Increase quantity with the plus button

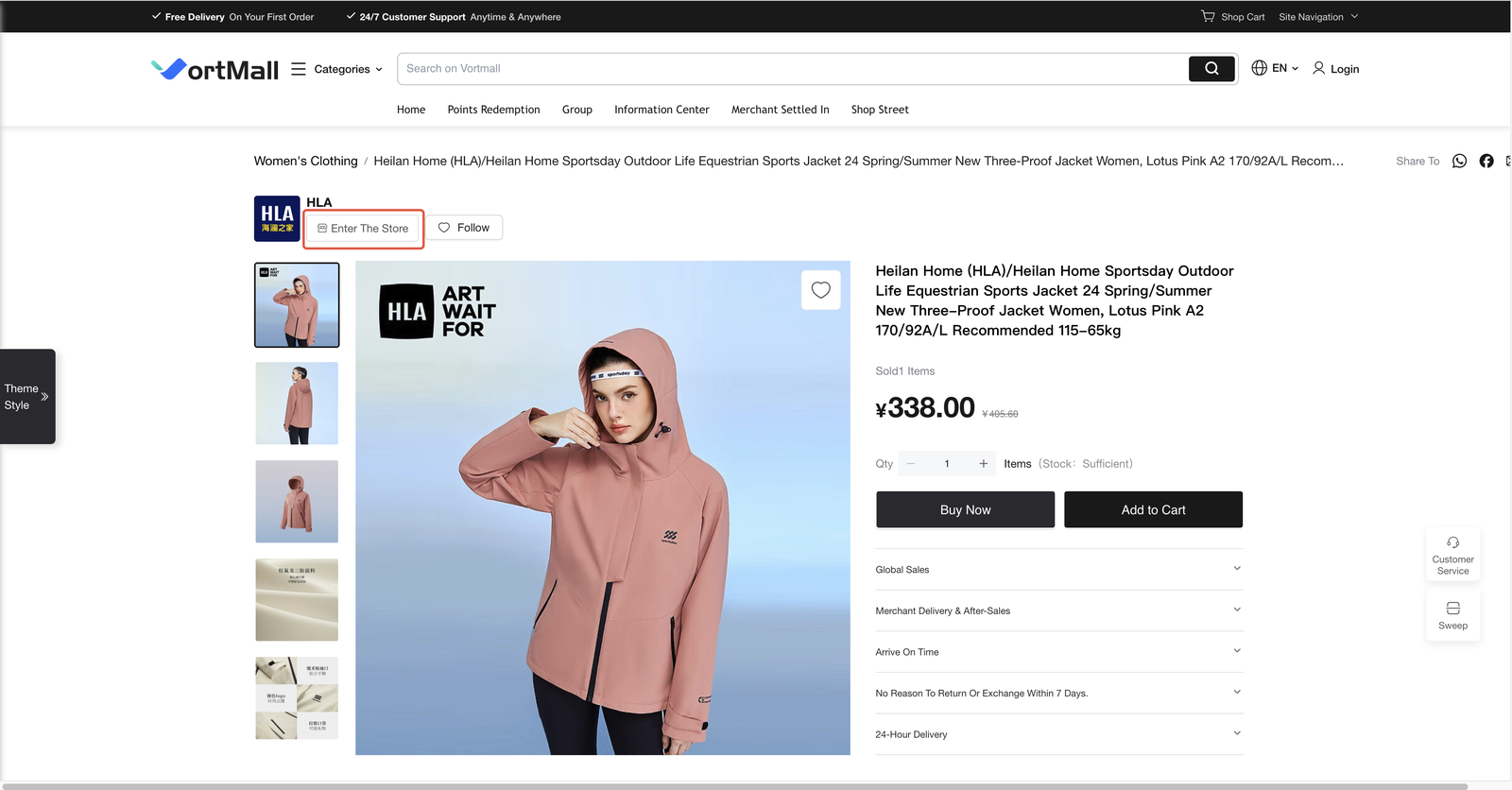pos(983,464)
